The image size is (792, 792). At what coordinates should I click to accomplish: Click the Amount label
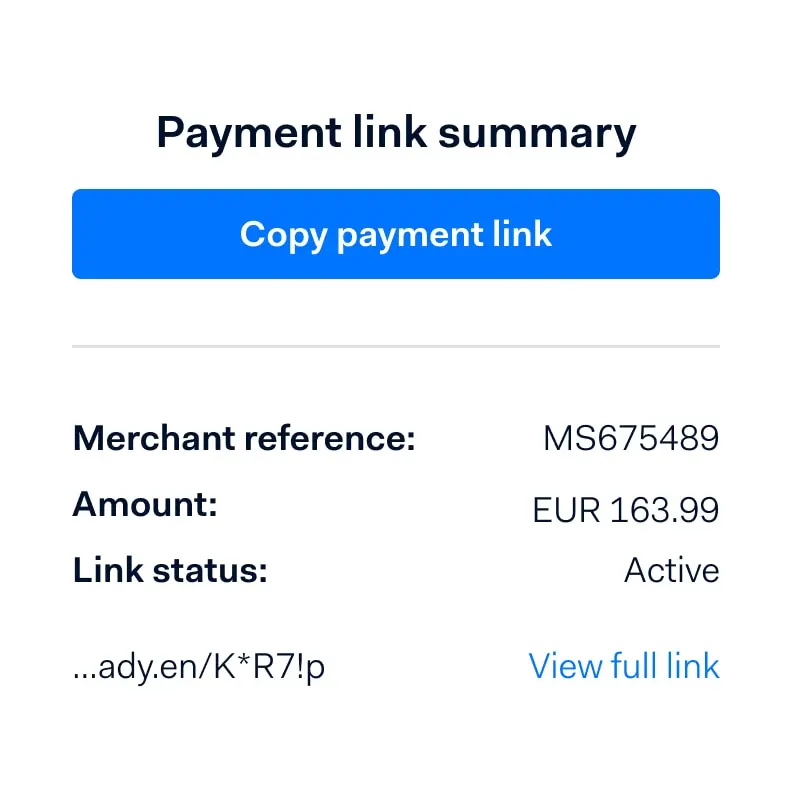pos(145,504)
